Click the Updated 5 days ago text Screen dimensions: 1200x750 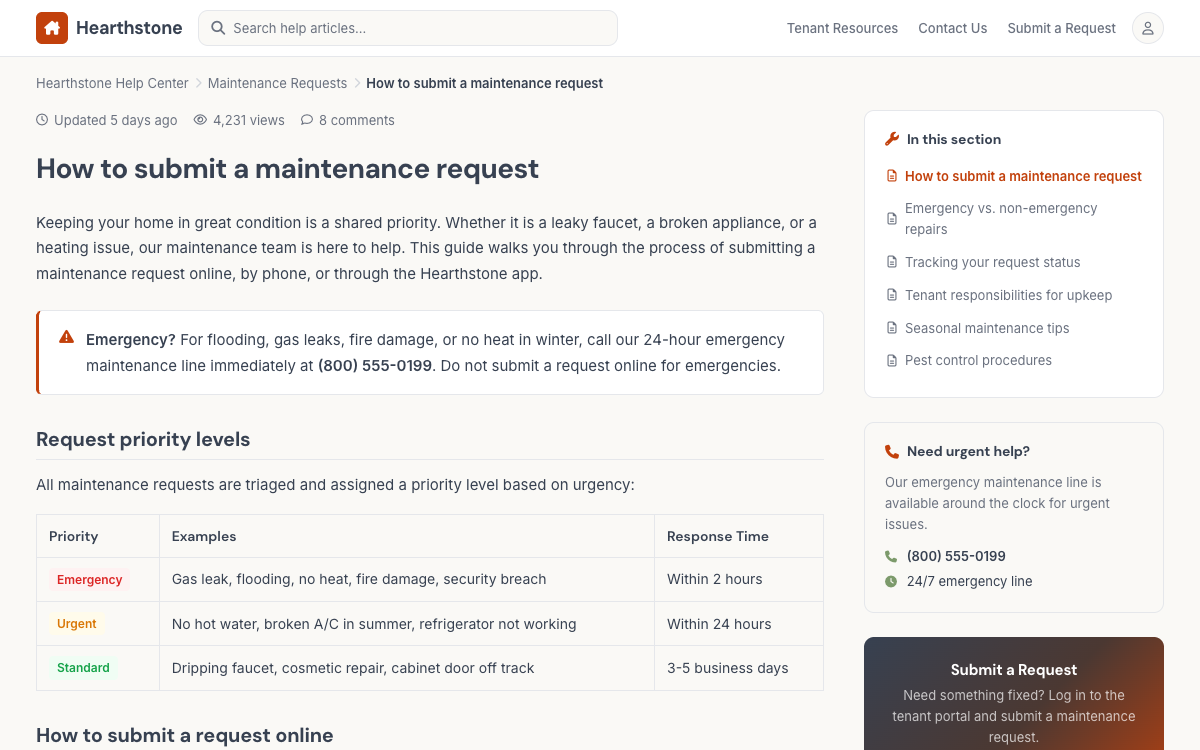coord(116,120)
